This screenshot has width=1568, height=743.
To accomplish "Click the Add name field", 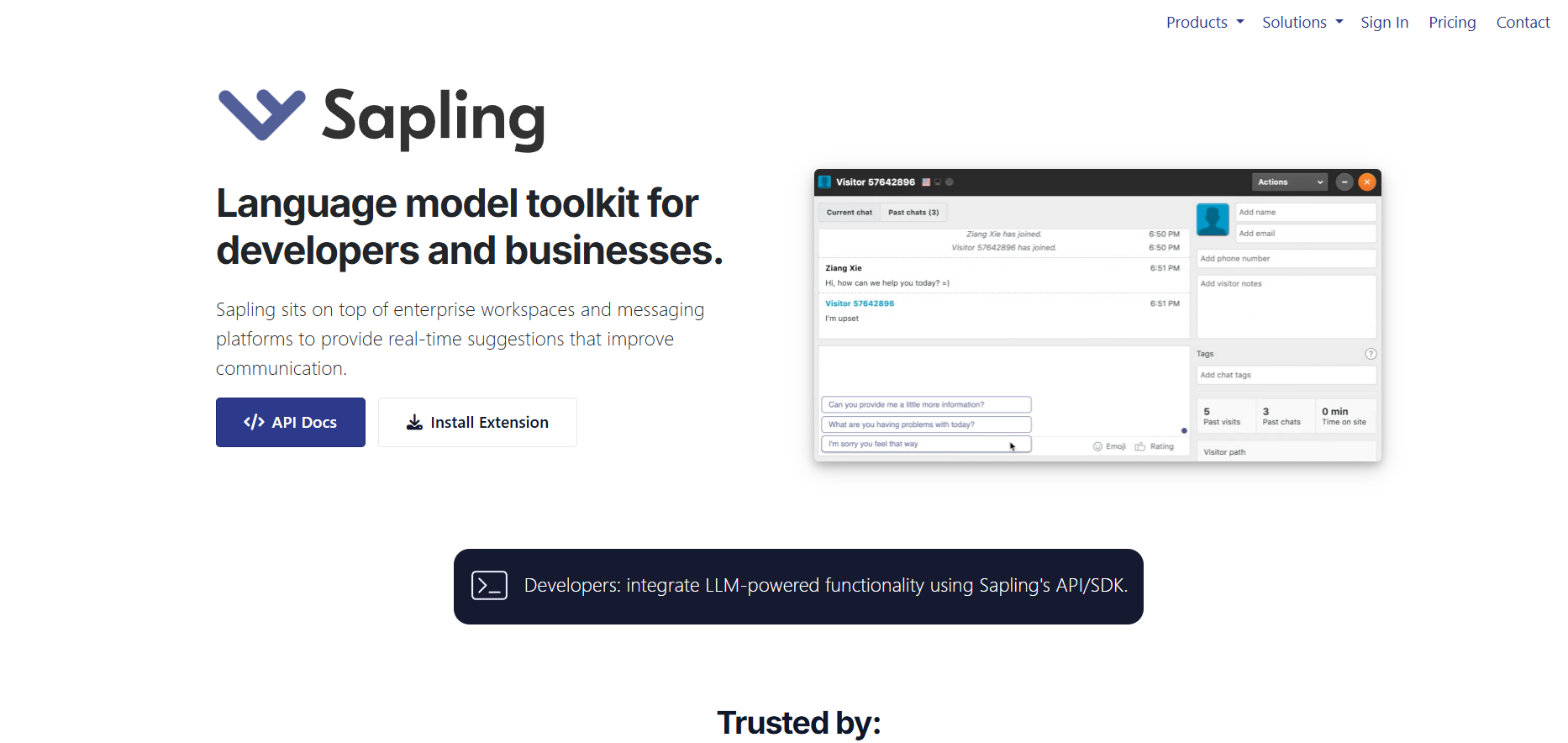I will (x=1305, y=213).
